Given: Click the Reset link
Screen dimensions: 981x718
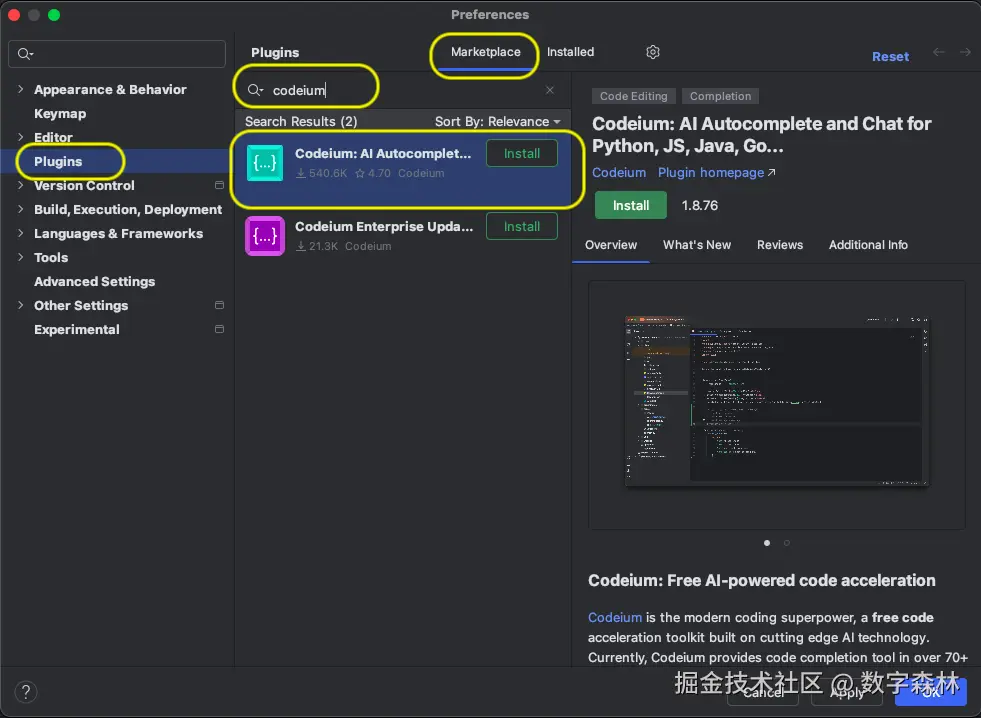Looking at the screenshot, I should point(890,57).
